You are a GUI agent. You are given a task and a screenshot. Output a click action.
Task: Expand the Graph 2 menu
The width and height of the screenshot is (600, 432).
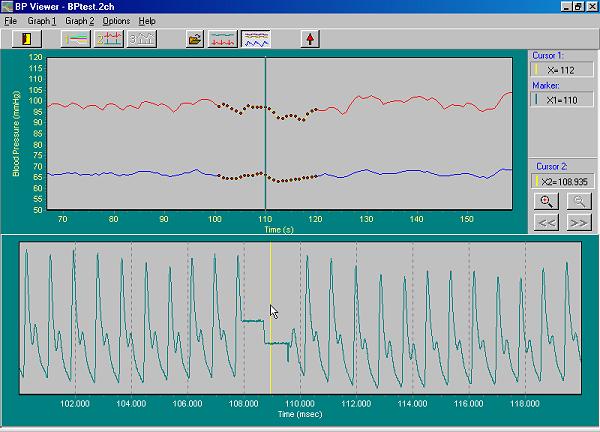click(80, 21)
